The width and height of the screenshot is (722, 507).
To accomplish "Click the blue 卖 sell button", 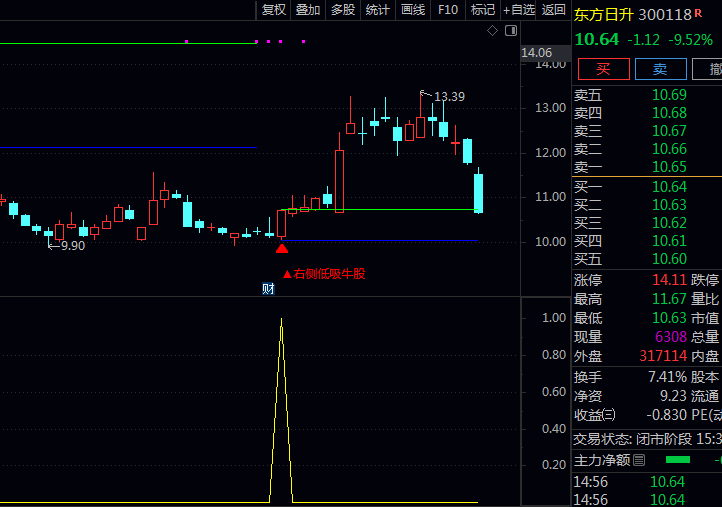I will coord(660,69).
